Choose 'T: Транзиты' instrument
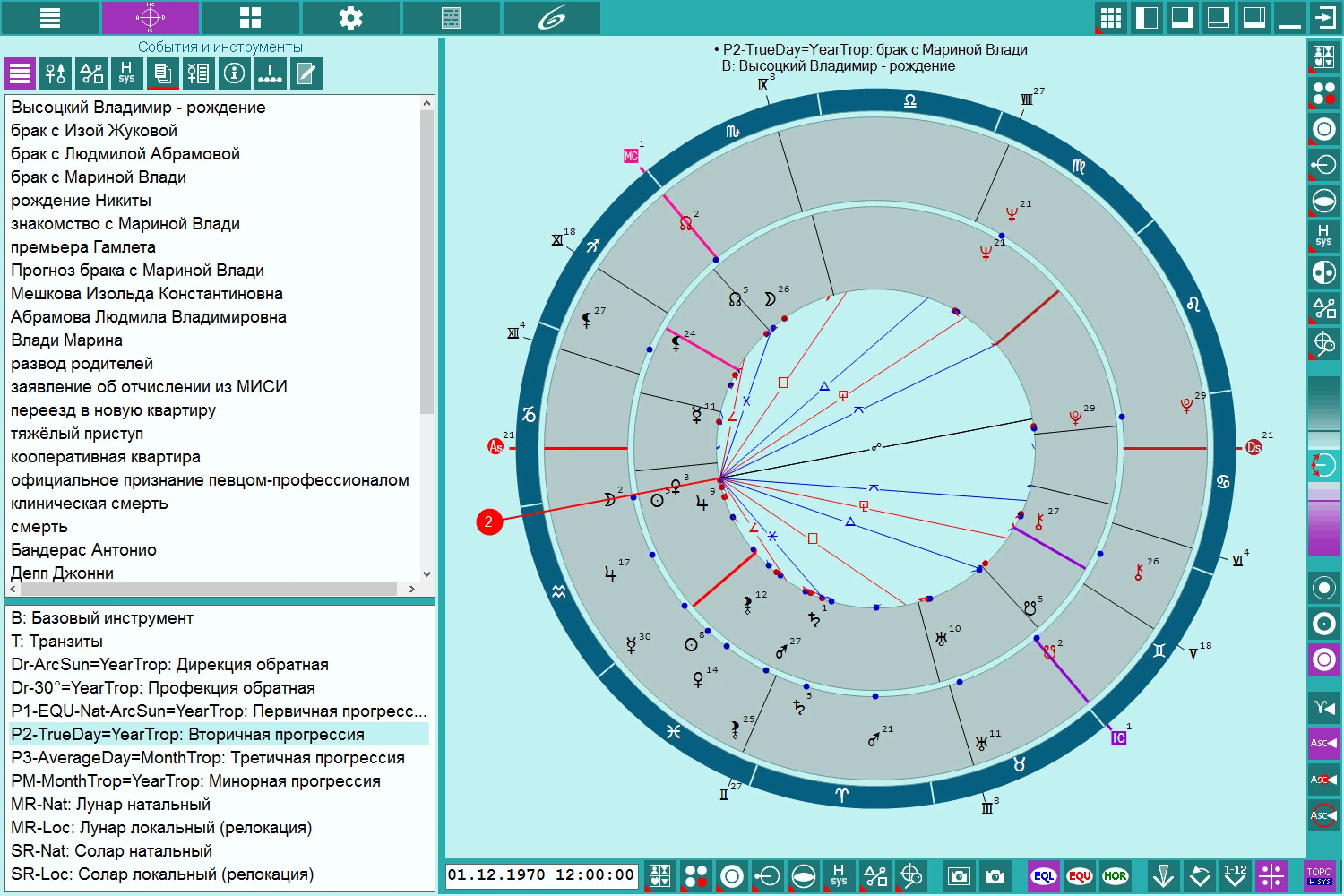This screenshot has height=896, width=1344. point(57,641)
